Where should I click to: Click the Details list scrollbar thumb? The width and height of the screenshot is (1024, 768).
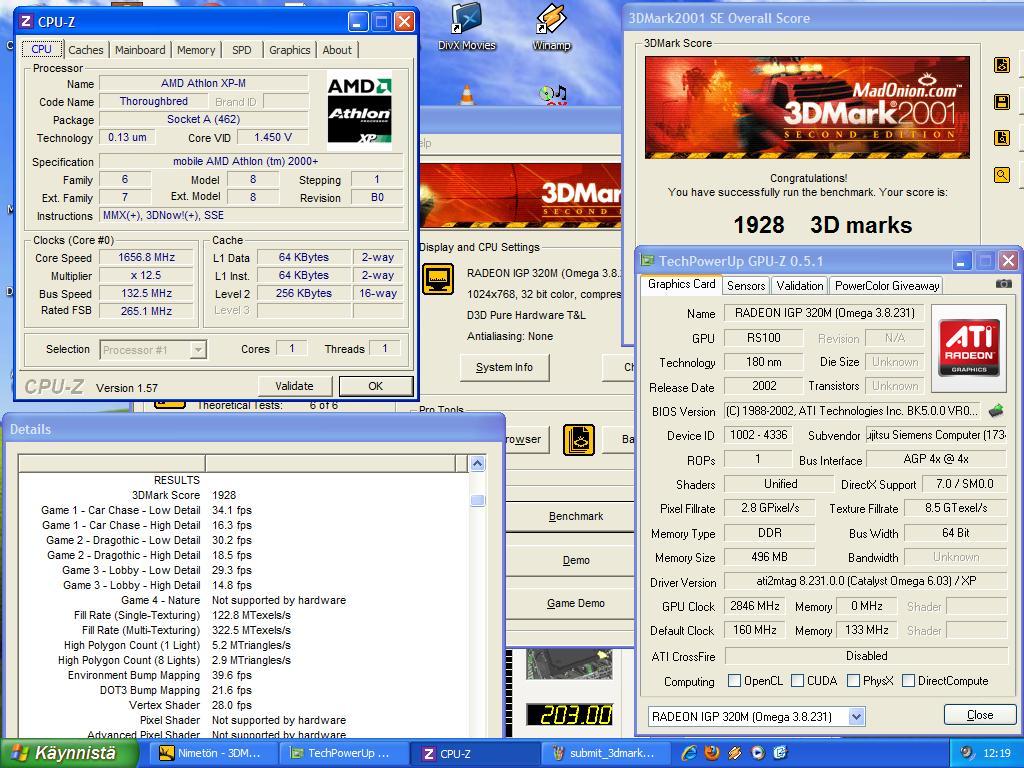[477, 500]
